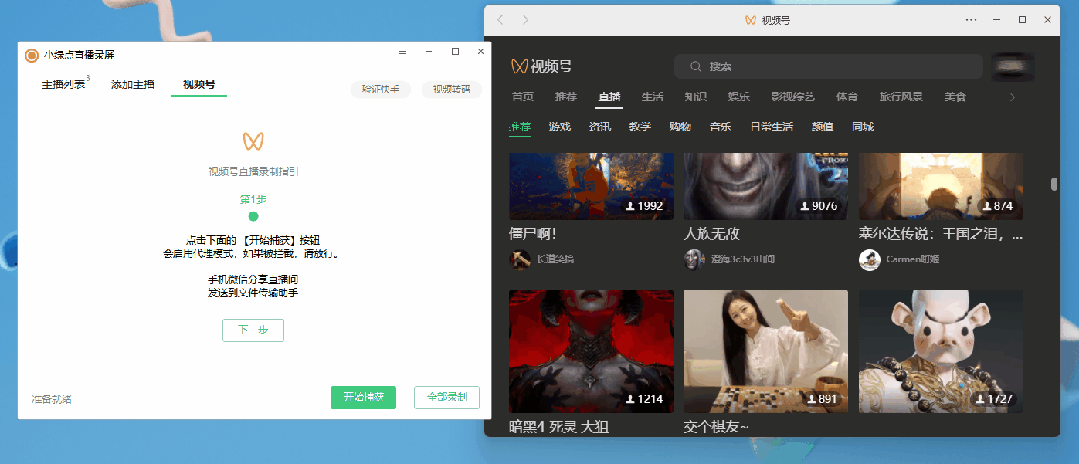Click the streamer avatar under 僵尸啊!

tap(520, 260)
